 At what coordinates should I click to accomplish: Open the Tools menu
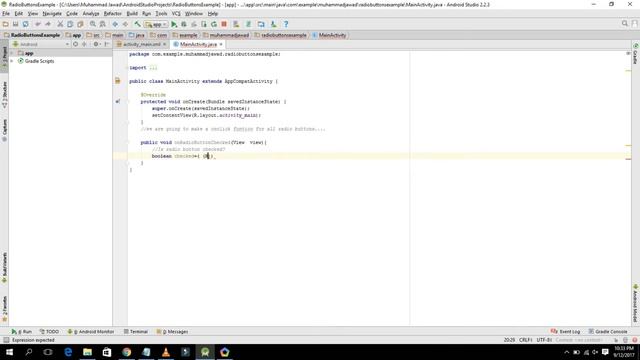coord(161,13)
